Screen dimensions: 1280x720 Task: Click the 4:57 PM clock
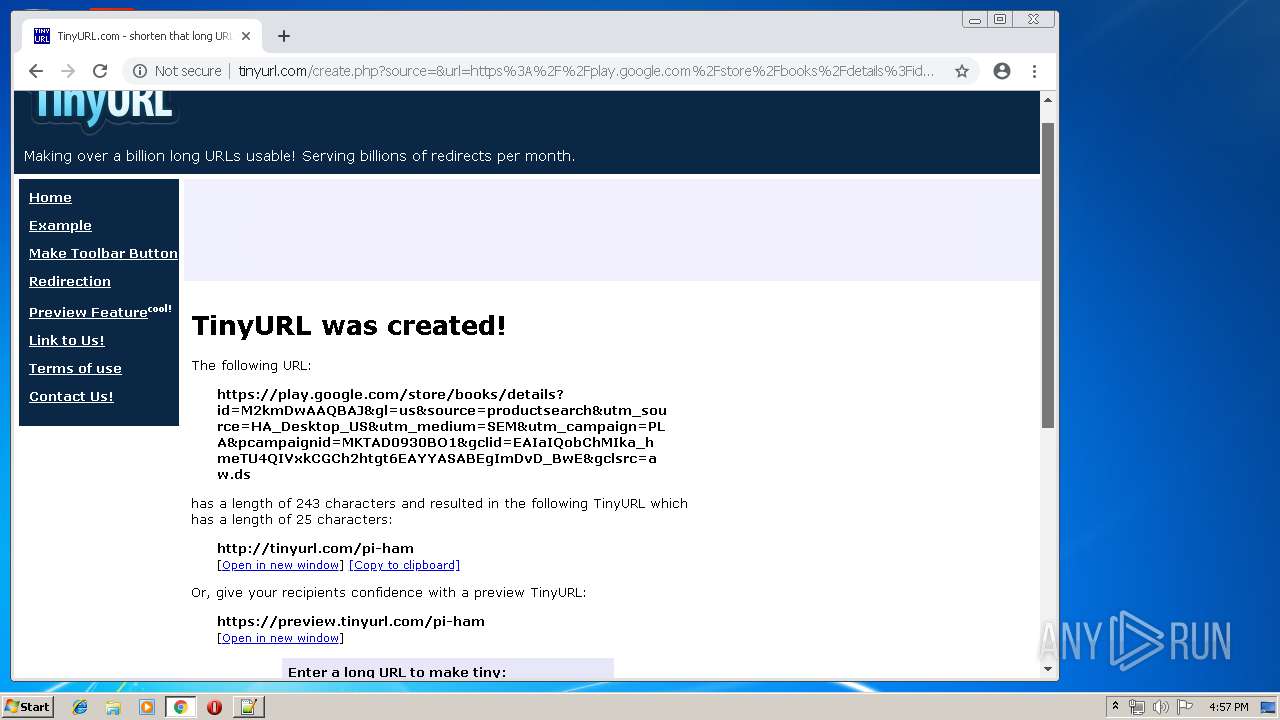tap(1229, 707)
